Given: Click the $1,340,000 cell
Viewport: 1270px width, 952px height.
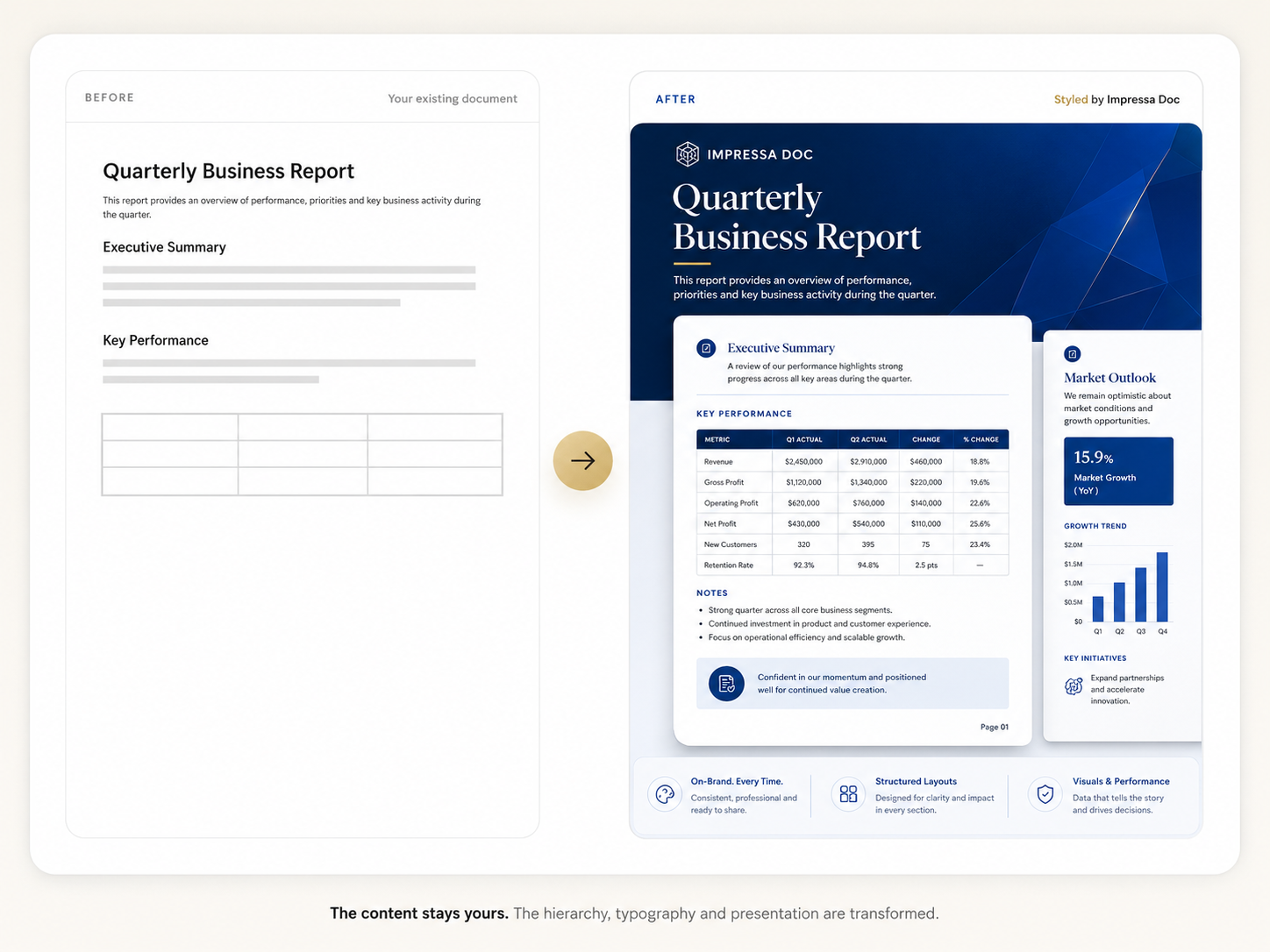Looking at the screenshot, I should coord(868,482).
